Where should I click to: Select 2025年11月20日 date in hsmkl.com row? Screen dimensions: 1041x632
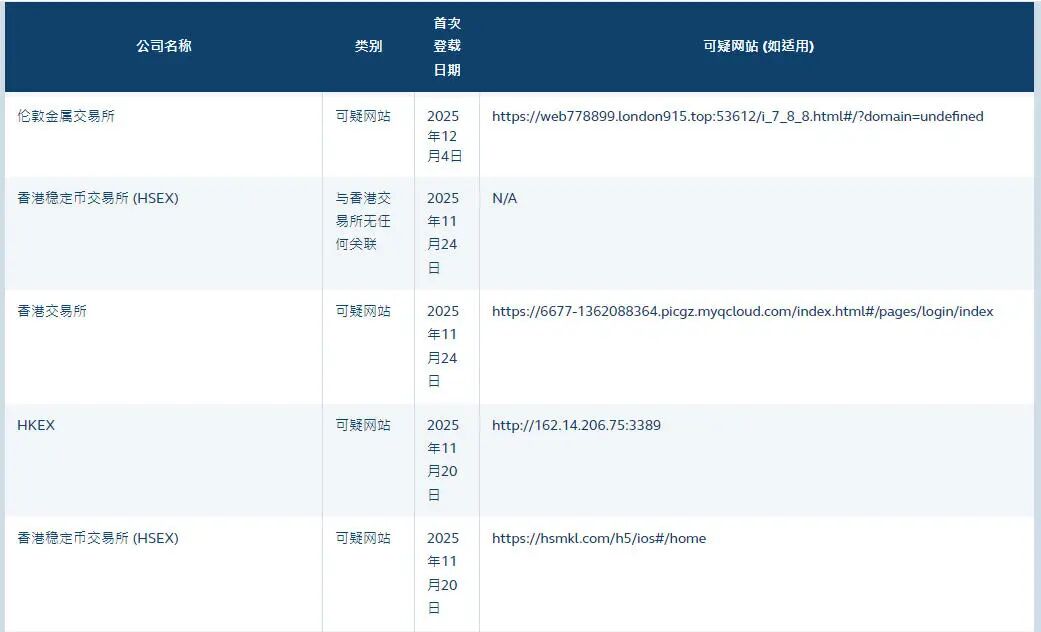[x=442, y=573]
